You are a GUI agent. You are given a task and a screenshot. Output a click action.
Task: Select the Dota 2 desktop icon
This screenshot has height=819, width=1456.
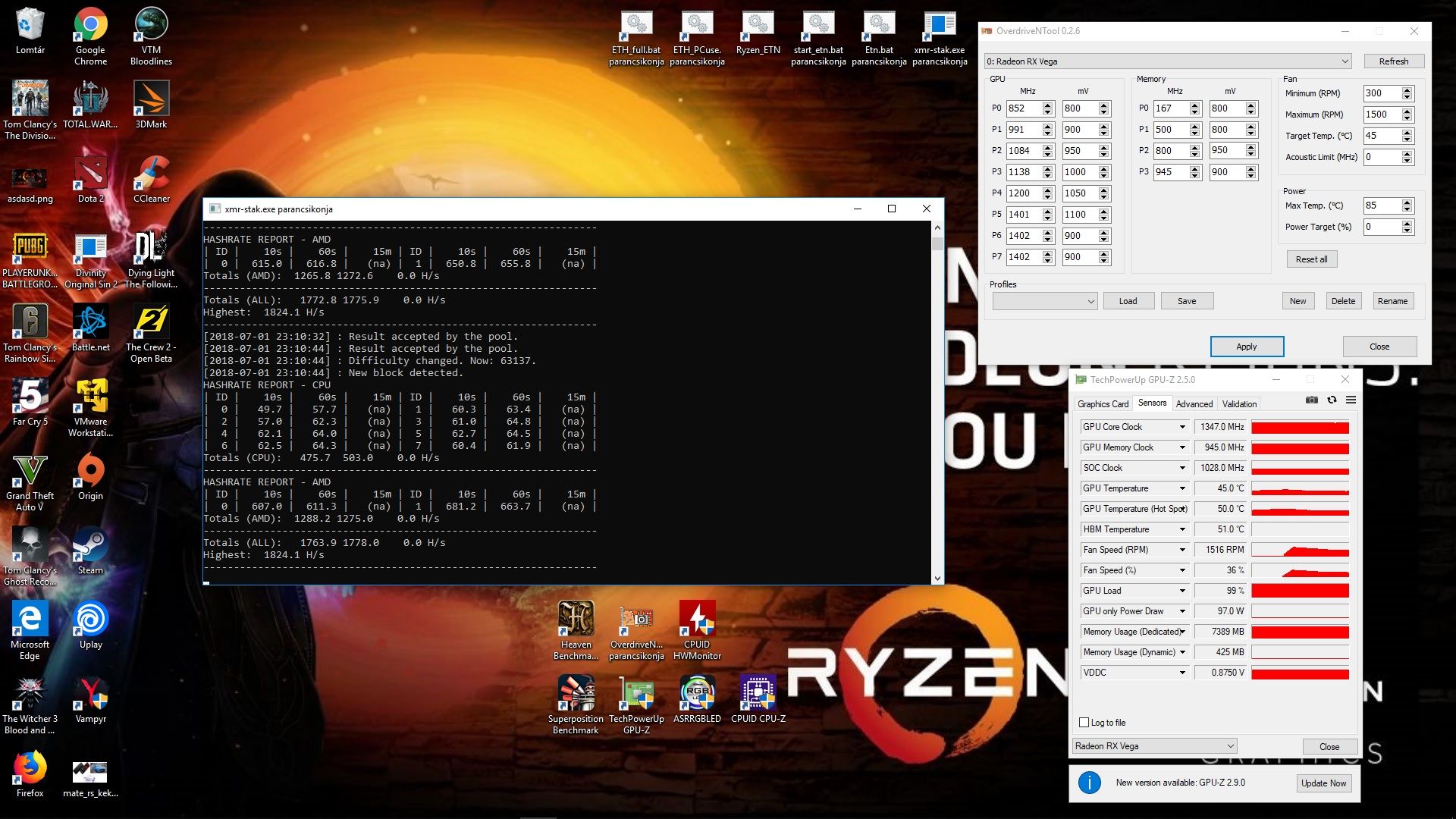(90, 179)
